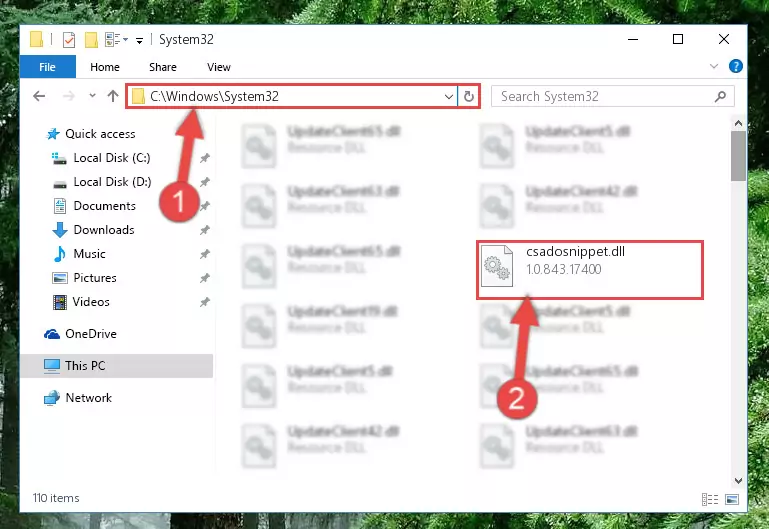Image resolution: width=769 pixels, height=529 pixels.
Task: Go forward with the right arrow button
Action: pyautogui.click(x=69, y=96)
